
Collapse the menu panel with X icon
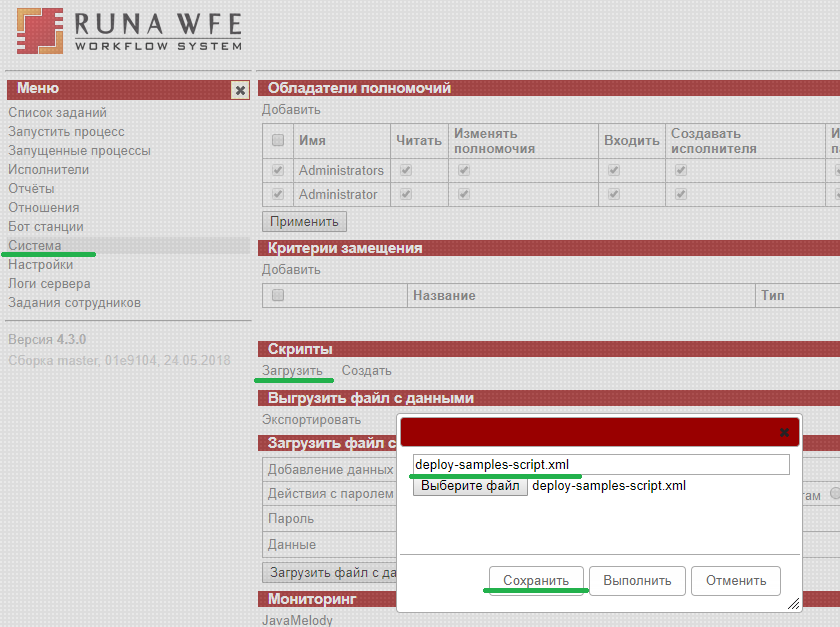(x=240, y=90)
